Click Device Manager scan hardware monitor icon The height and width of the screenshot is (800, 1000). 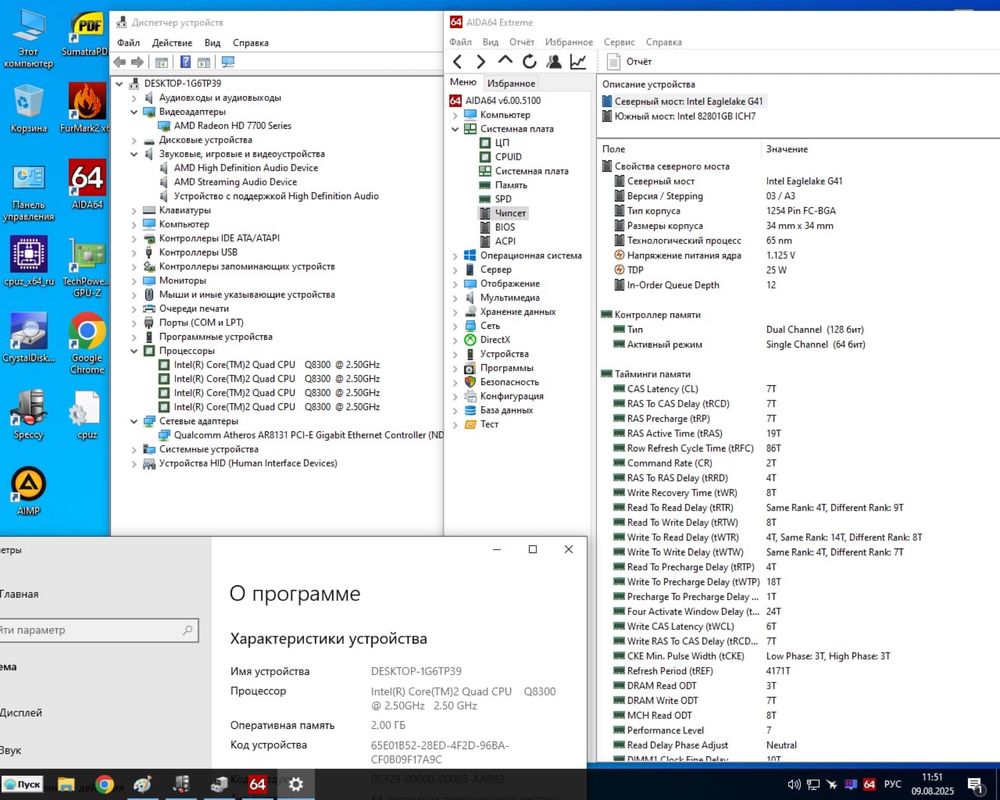[228, 62]
